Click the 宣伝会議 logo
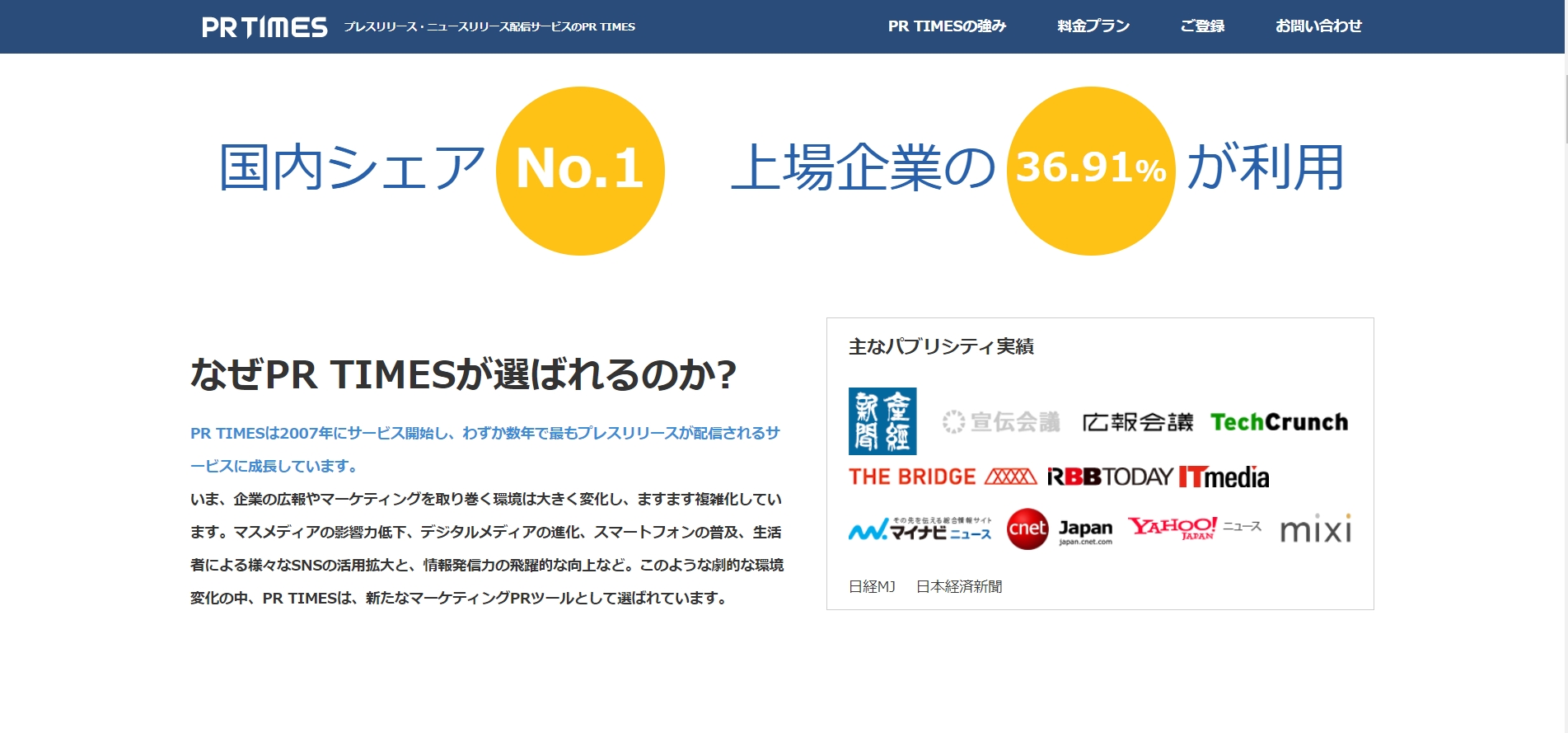The width and height of the screenshot is (1568, 733). 1002,422
